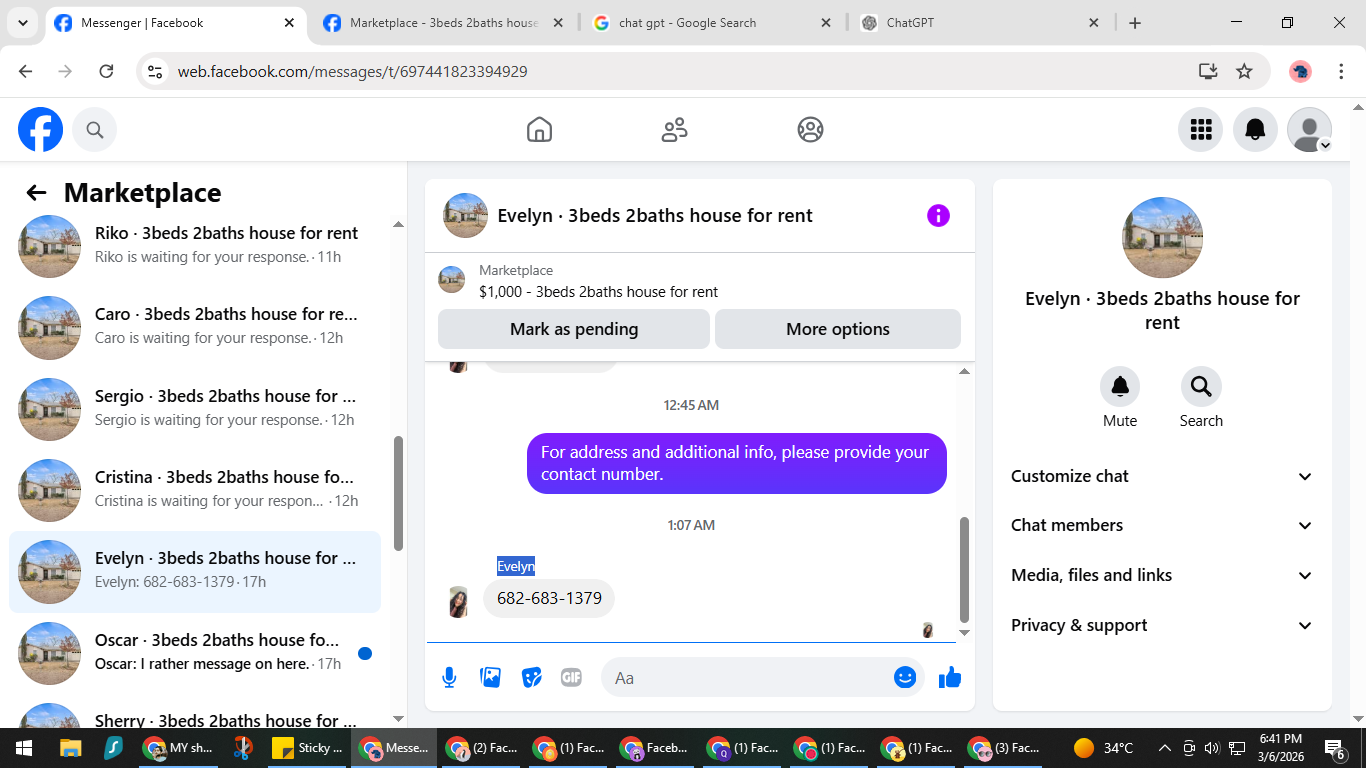Send a voice clip microphone icon

449,678
